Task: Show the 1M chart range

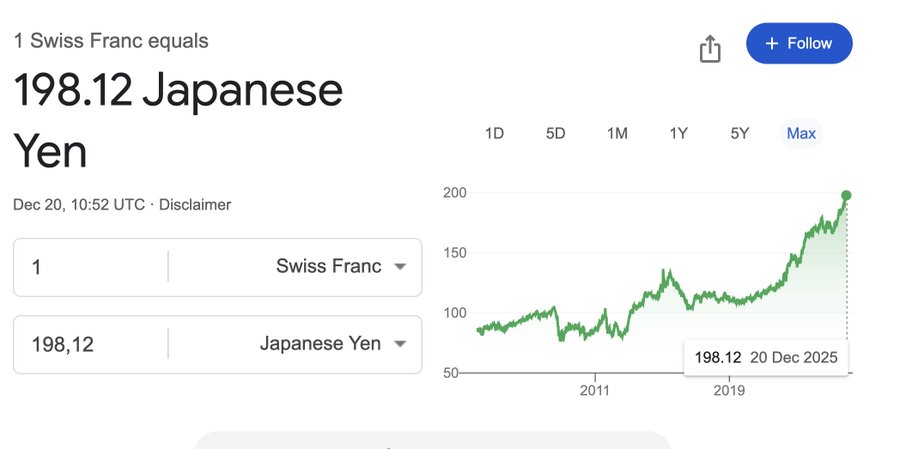Action: [x=617, y=133]
